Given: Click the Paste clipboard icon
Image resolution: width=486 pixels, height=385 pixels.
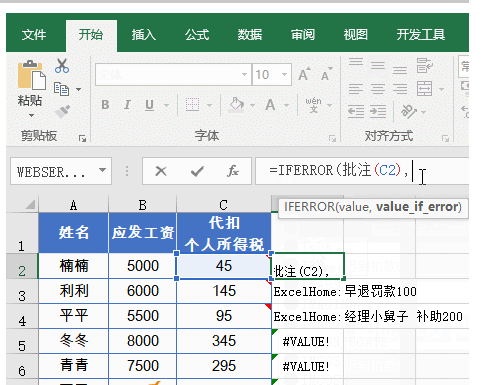Looking at the screenshot, I should coord(31,75).
